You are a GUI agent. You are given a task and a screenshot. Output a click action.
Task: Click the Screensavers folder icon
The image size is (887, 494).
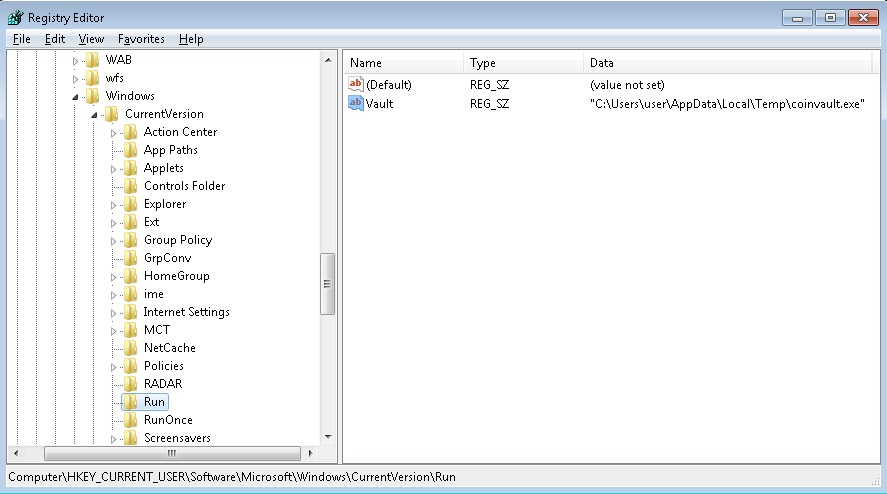pos(131,438)
